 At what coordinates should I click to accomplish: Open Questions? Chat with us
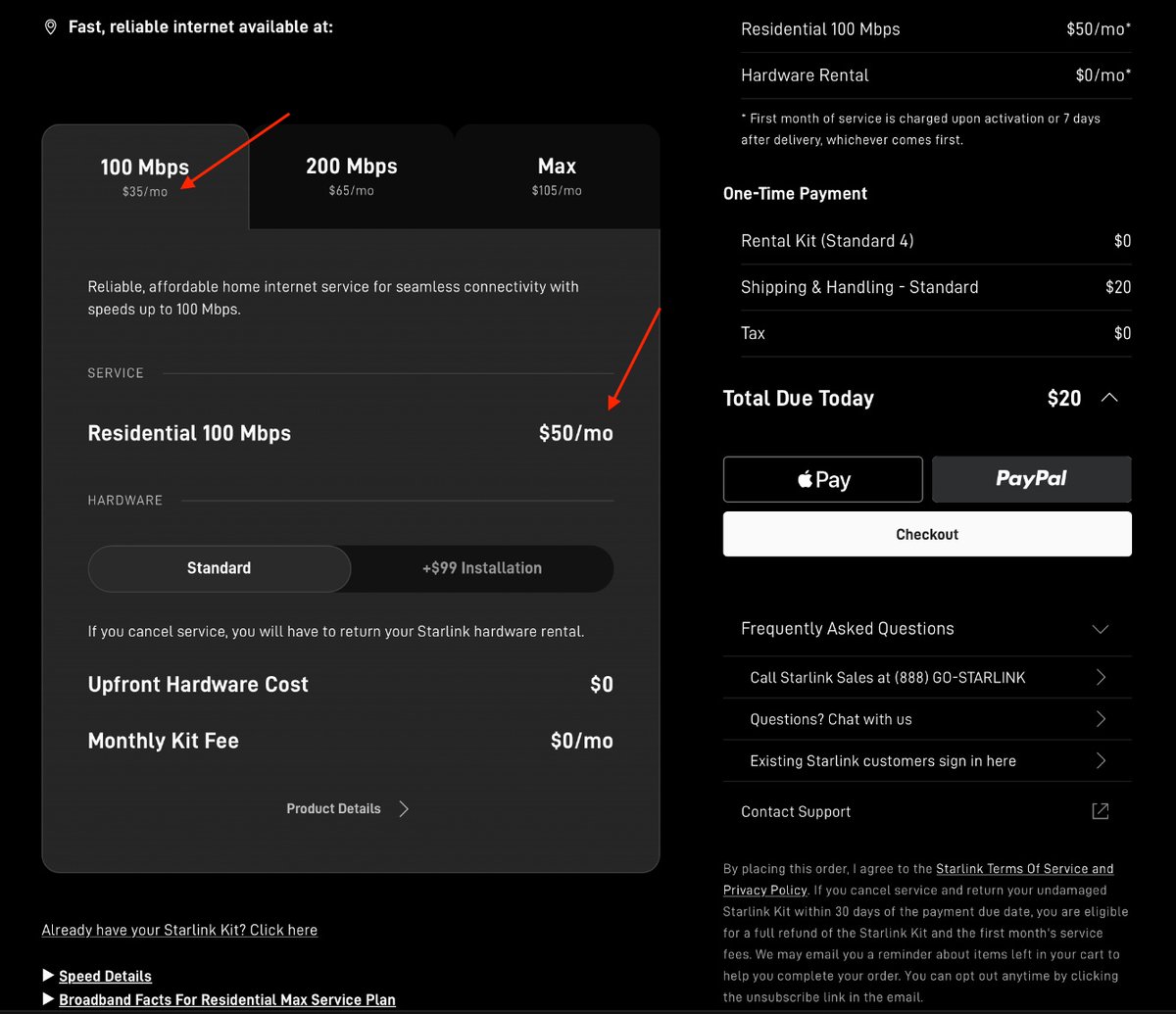pos(927,719)
